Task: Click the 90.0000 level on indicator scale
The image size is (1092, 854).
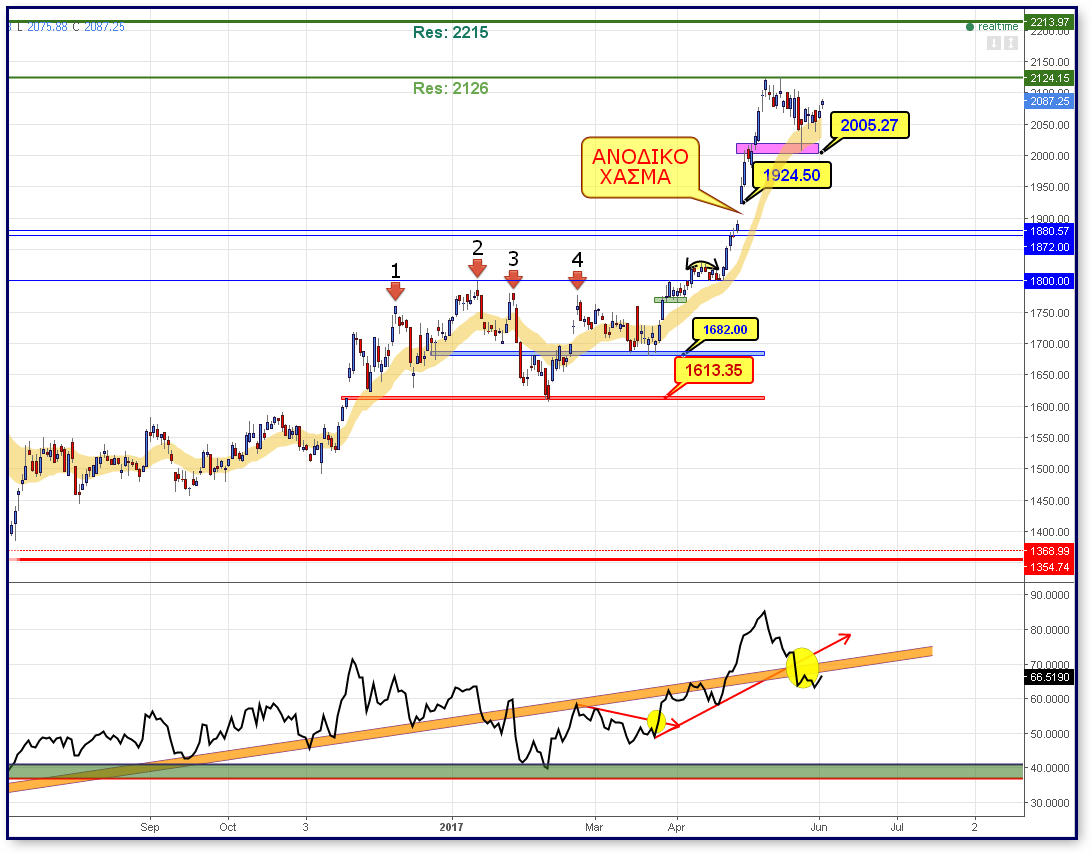Action: tap(1050, 595)
